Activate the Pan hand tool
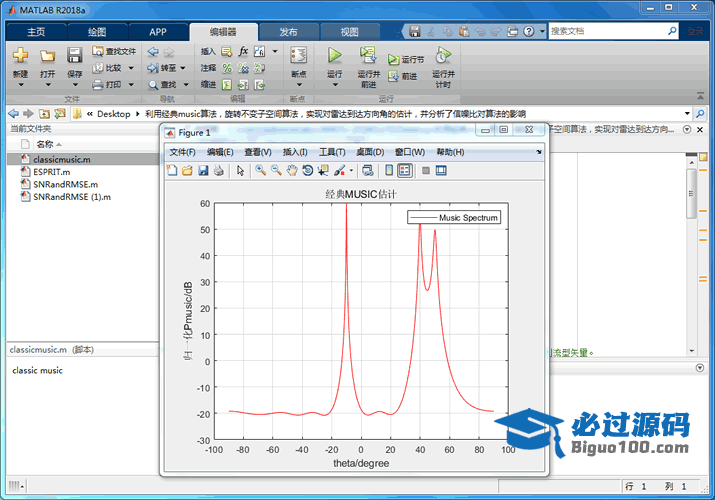 tap(291, 171)
